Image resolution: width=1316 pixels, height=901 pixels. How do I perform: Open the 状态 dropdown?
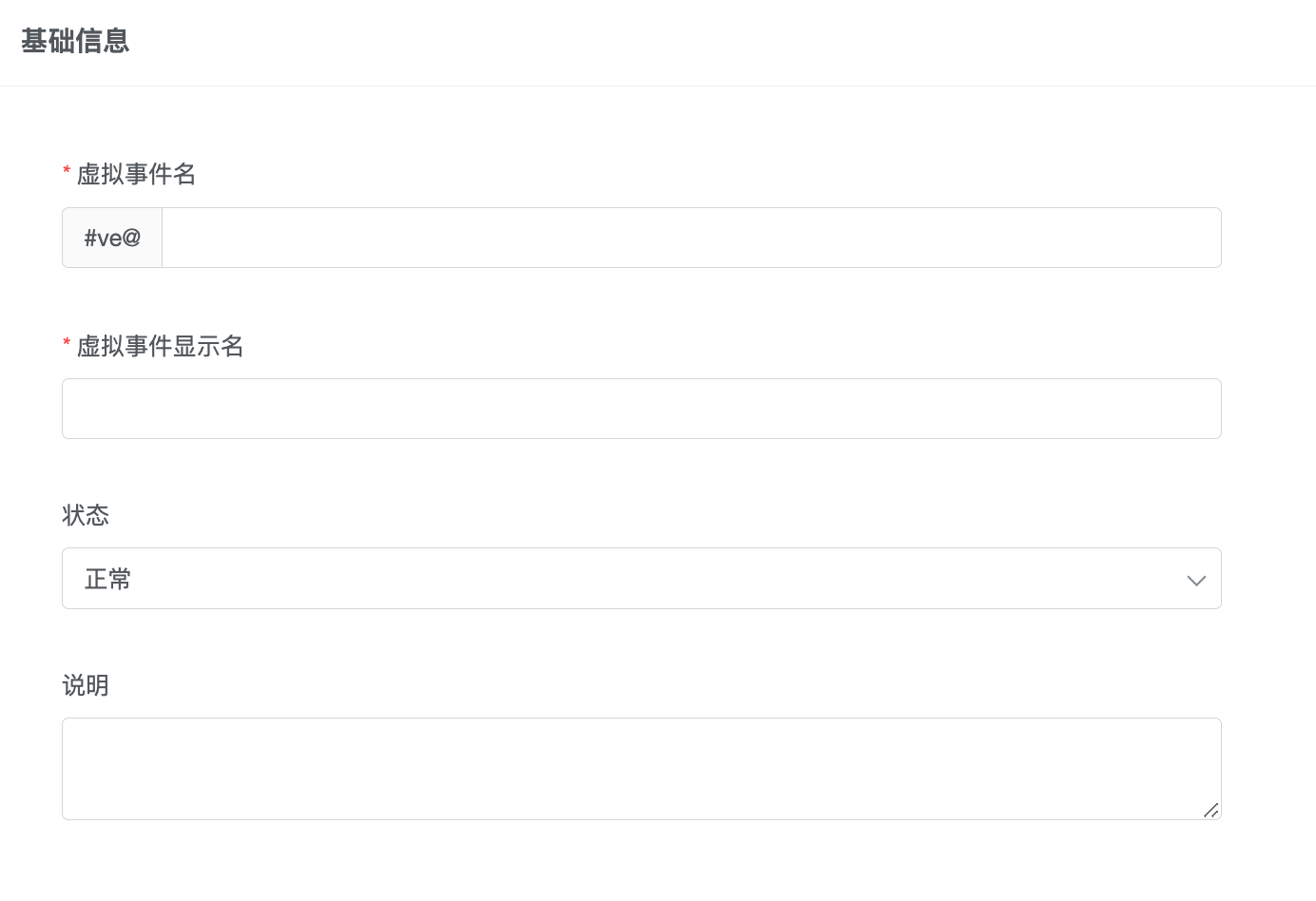pyautogui.click(x=642, y=579)
